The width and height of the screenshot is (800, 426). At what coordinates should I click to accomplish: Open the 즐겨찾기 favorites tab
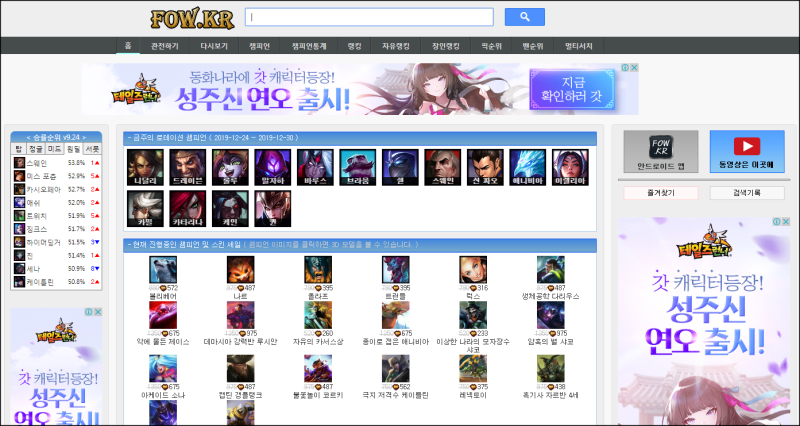[661, 193]
